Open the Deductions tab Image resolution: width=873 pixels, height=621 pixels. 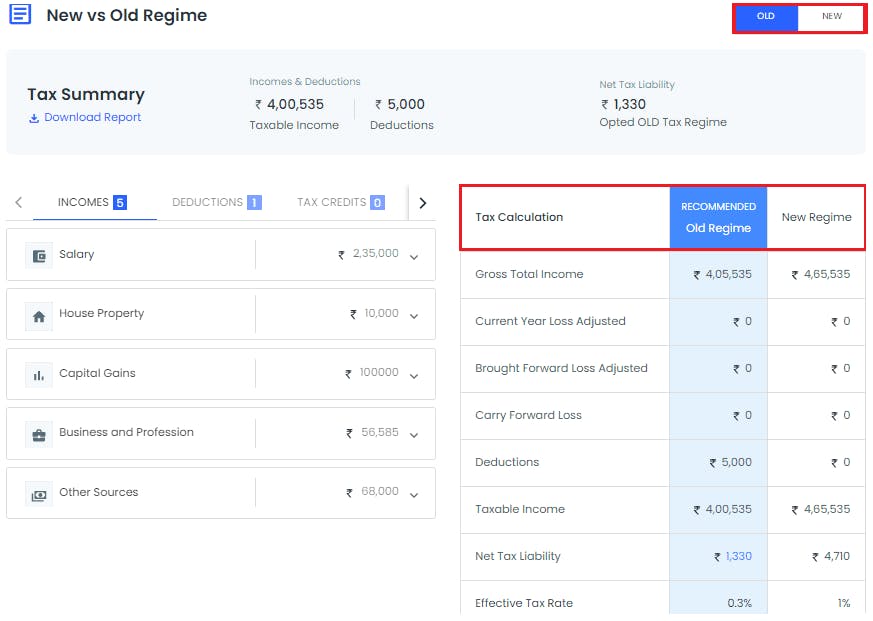point(217,202)
